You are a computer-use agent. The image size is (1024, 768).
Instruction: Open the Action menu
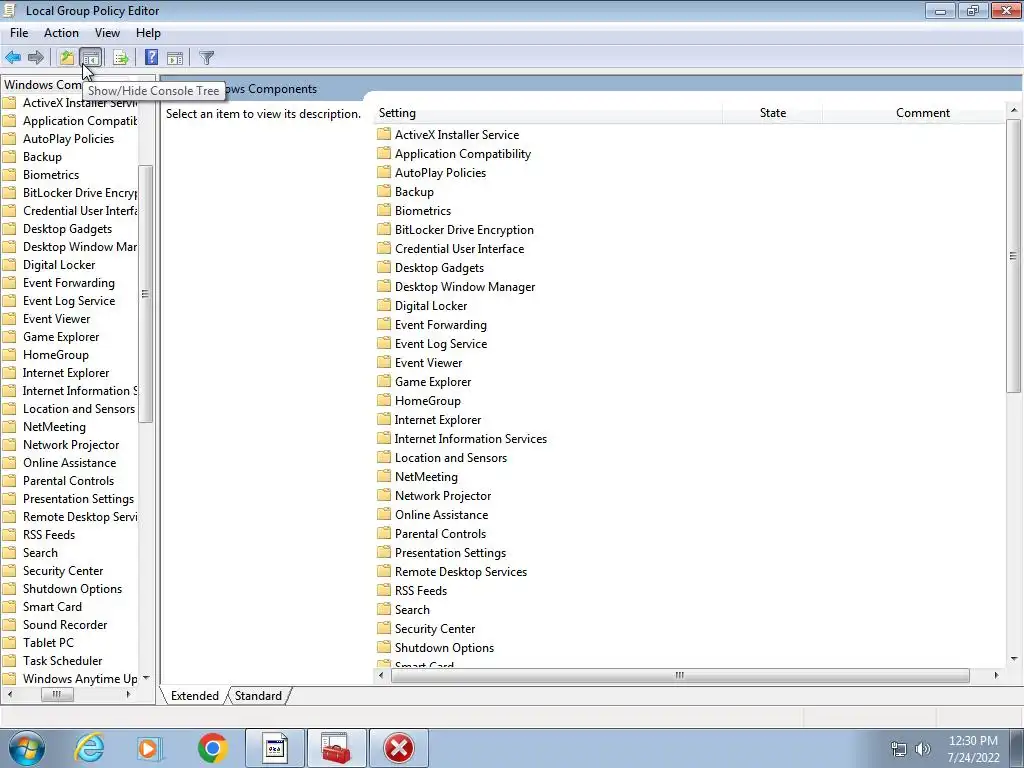(61, 33)
